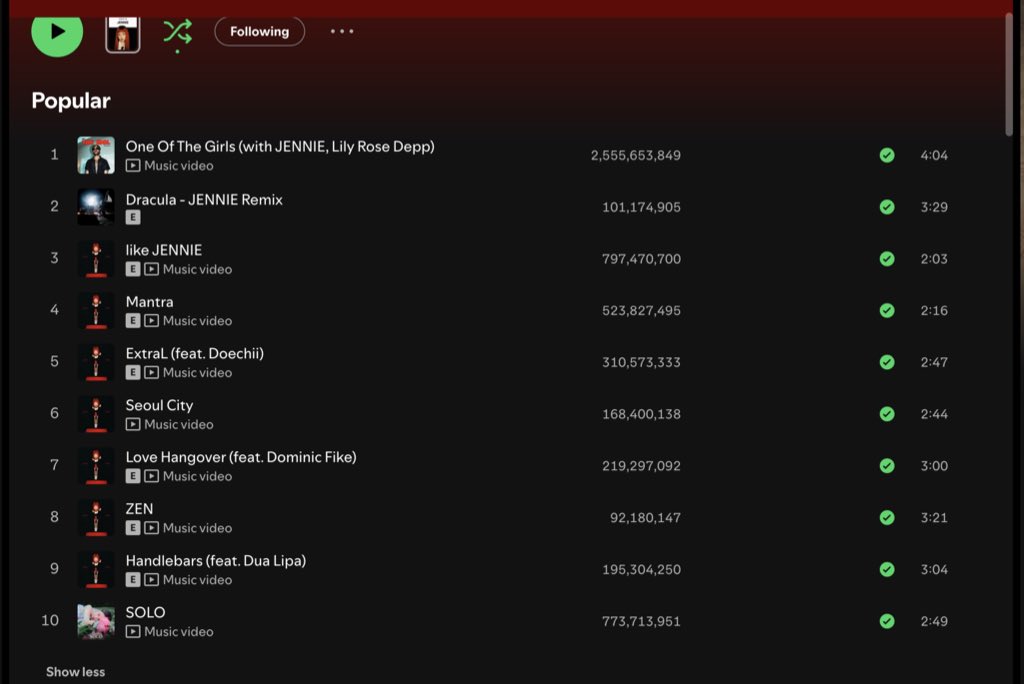
Task: Toggle saved checkmark on ZEN
Action: [x=887, y=517]
